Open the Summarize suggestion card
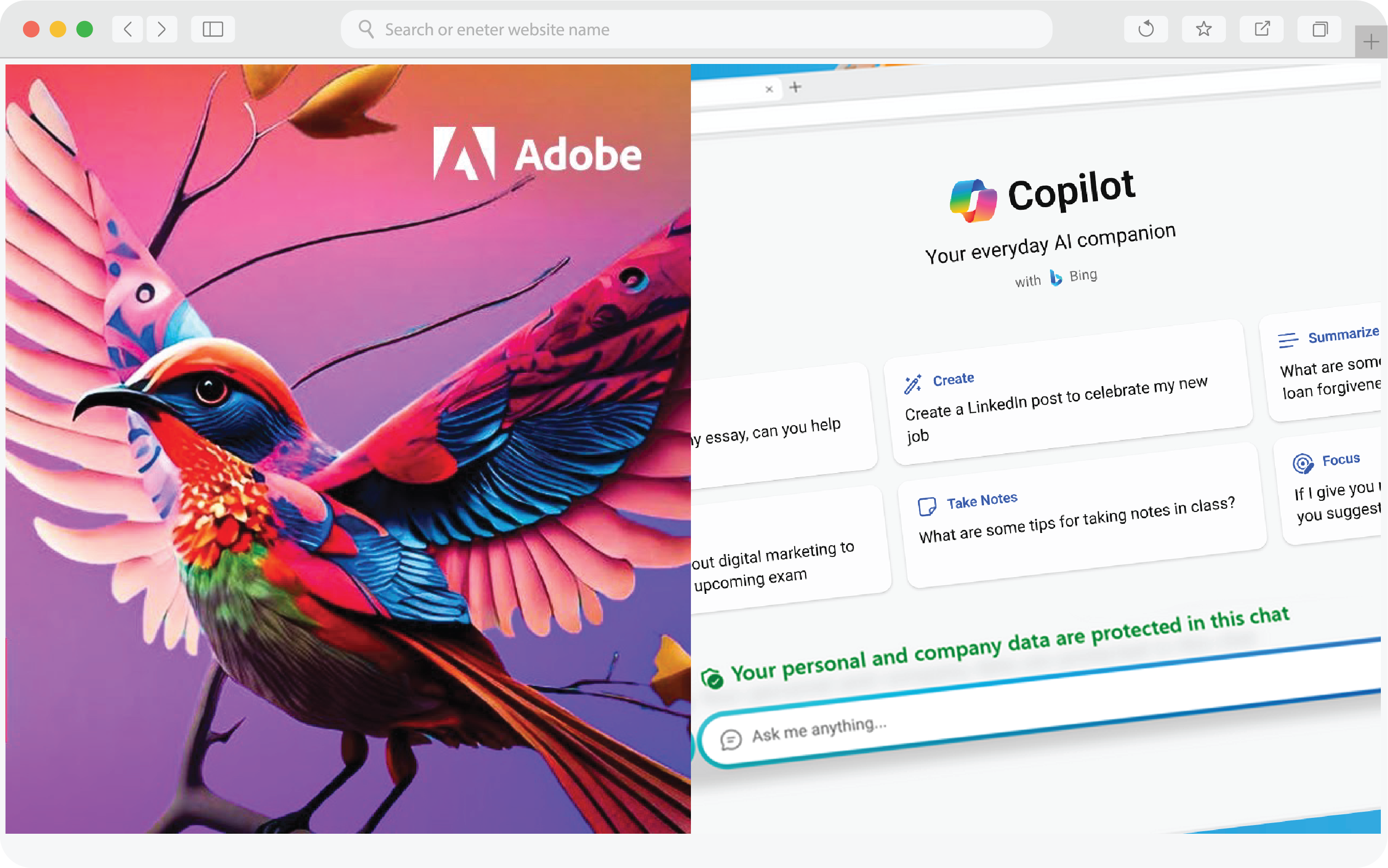The image size is (1388, 868). 1324,363
